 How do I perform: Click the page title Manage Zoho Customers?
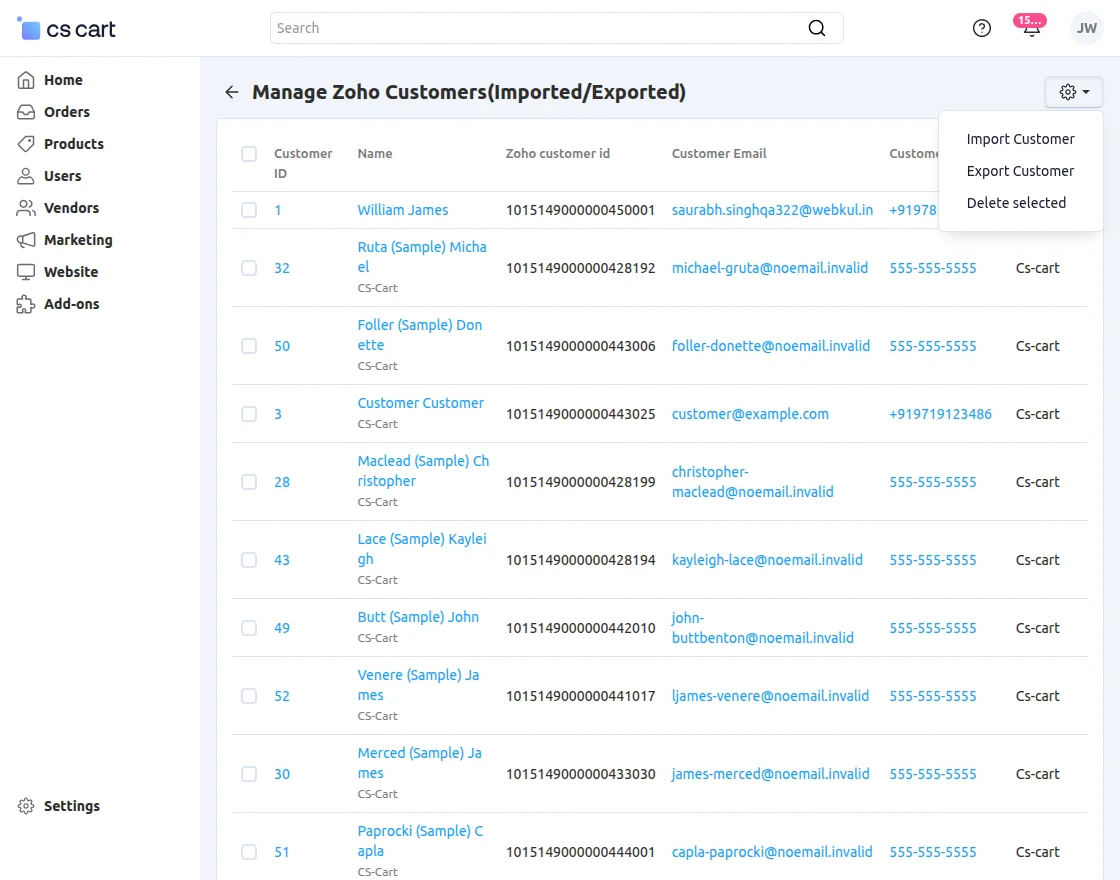pyautogui.click(x=469, y=92)
